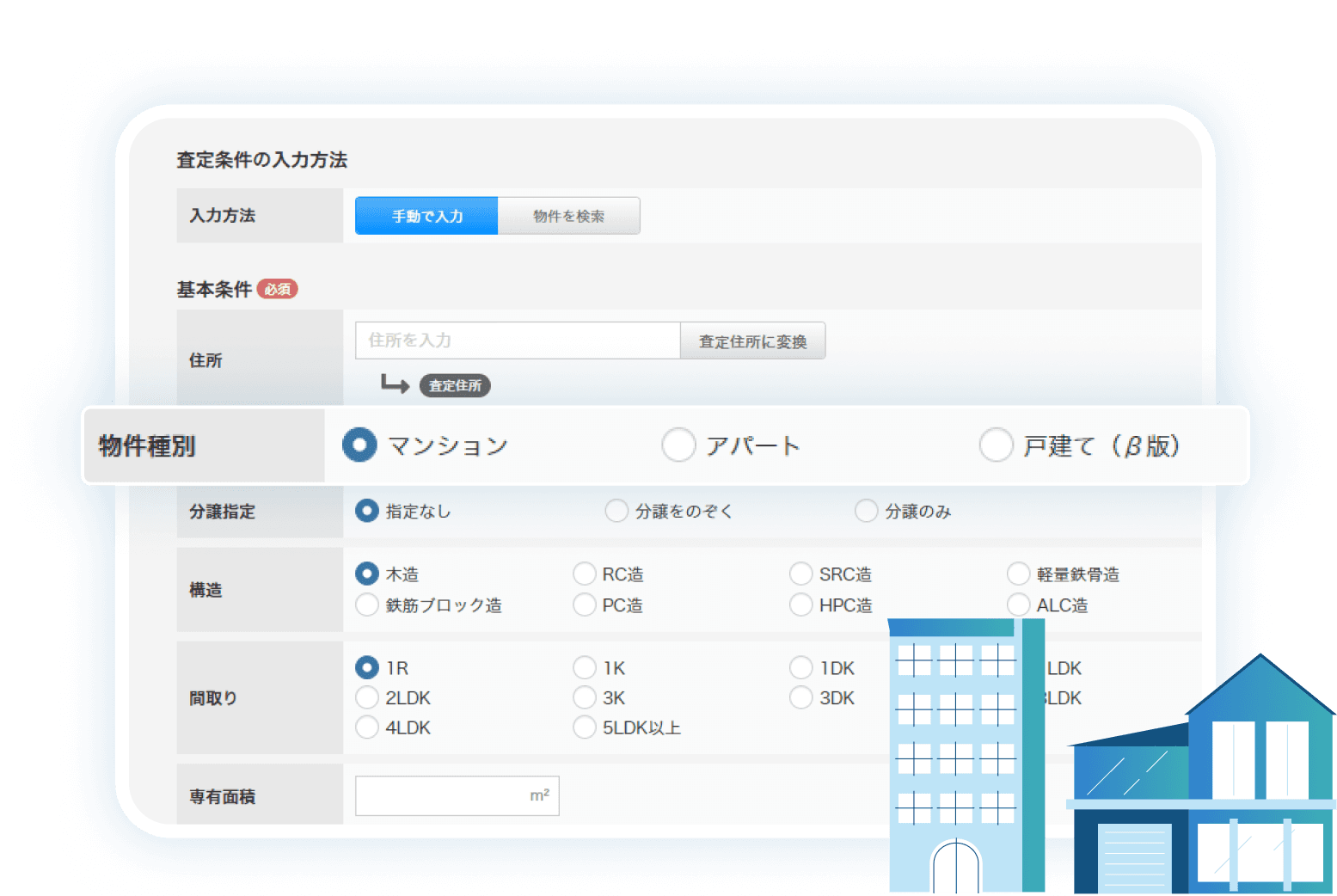This screenshot has height=896, width=1337.
Task: Select RC造 structure radio
Action: coord(585,574)
